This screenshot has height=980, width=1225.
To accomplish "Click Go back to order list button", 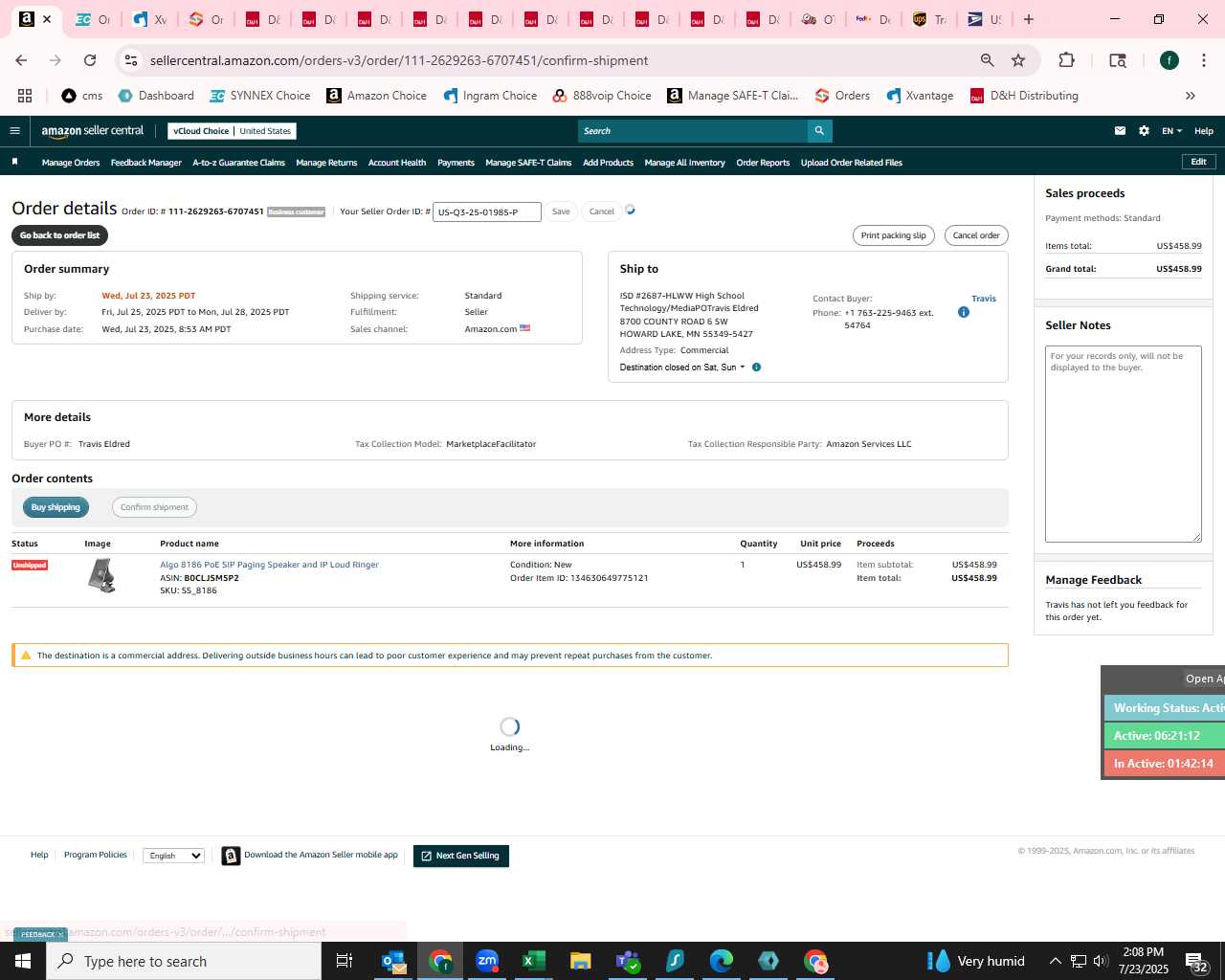I will click(59, 235).
